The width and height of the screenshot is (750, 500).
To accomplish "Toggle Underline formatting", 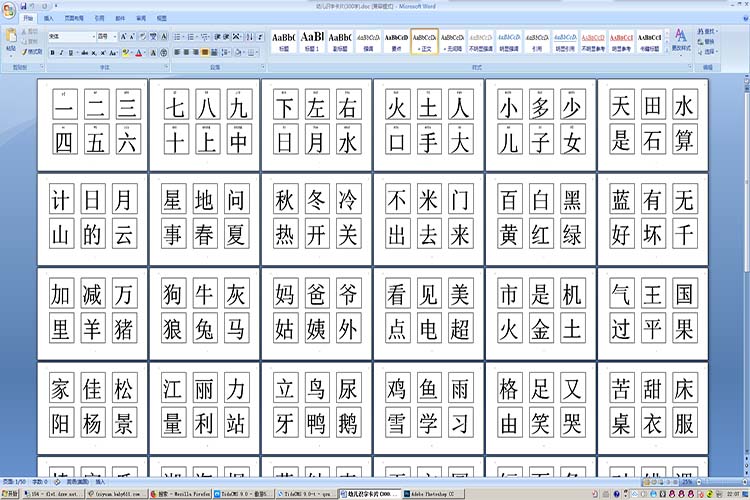I will click(71, 53).
